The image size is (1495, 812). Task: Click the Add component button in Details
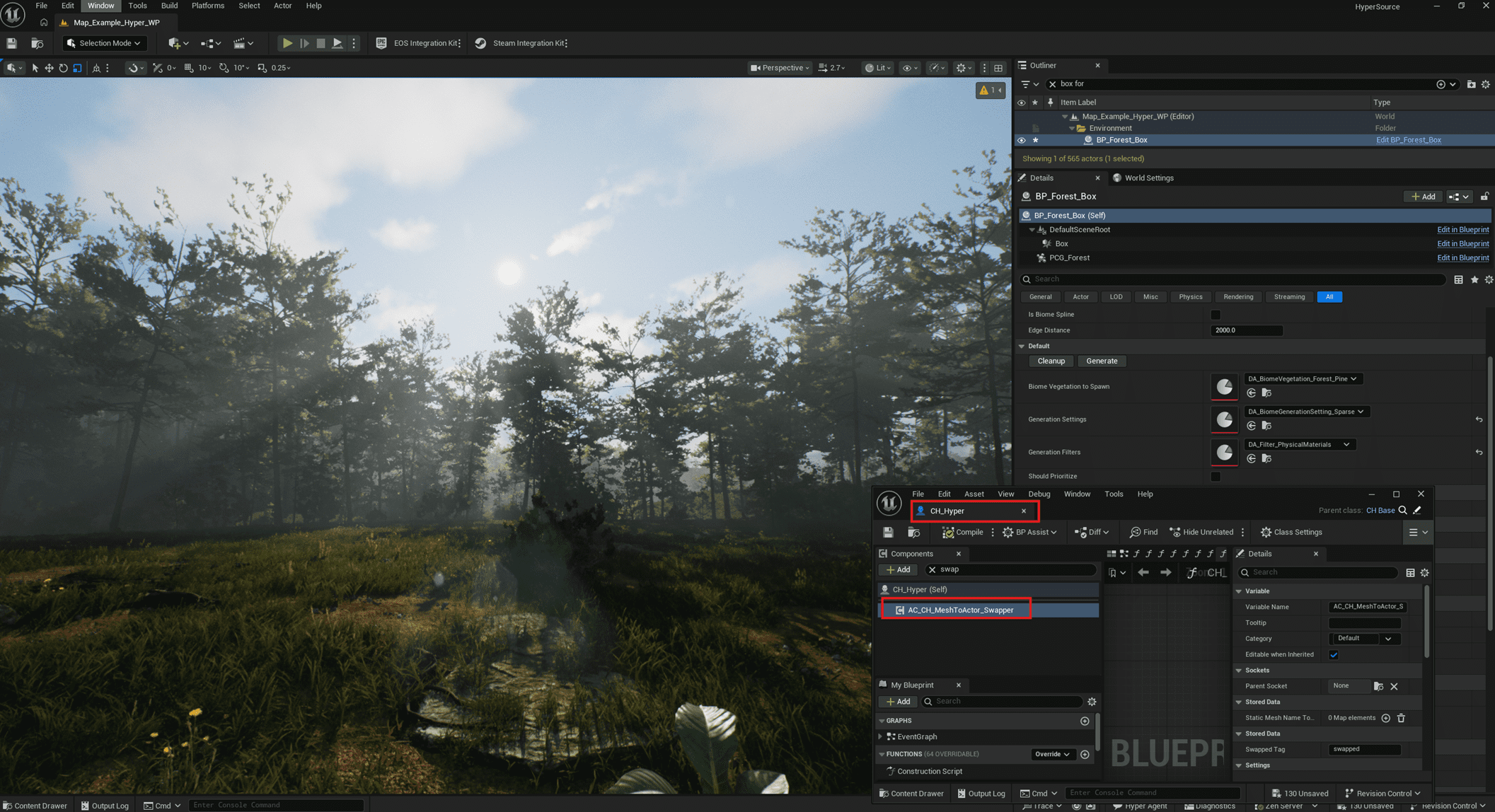pyautogui.click(x=1423, y=197)
